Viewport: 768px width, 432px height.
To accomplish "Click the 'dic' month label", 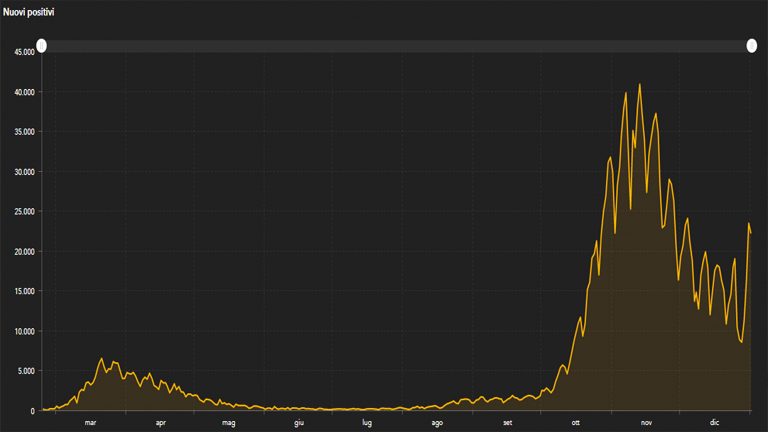I will (714, 422).
